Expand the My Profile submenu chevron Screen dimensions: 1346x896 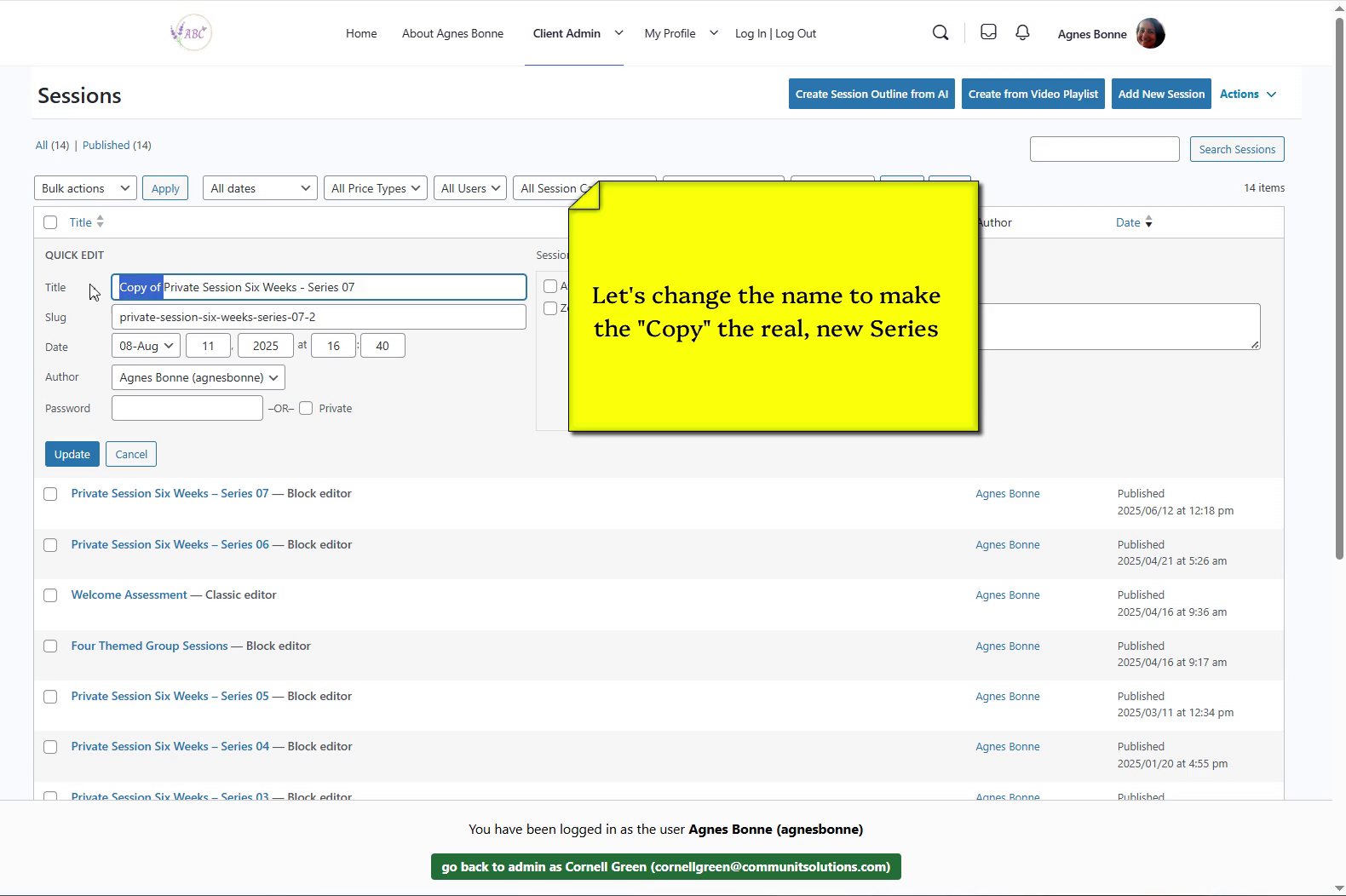714,33
